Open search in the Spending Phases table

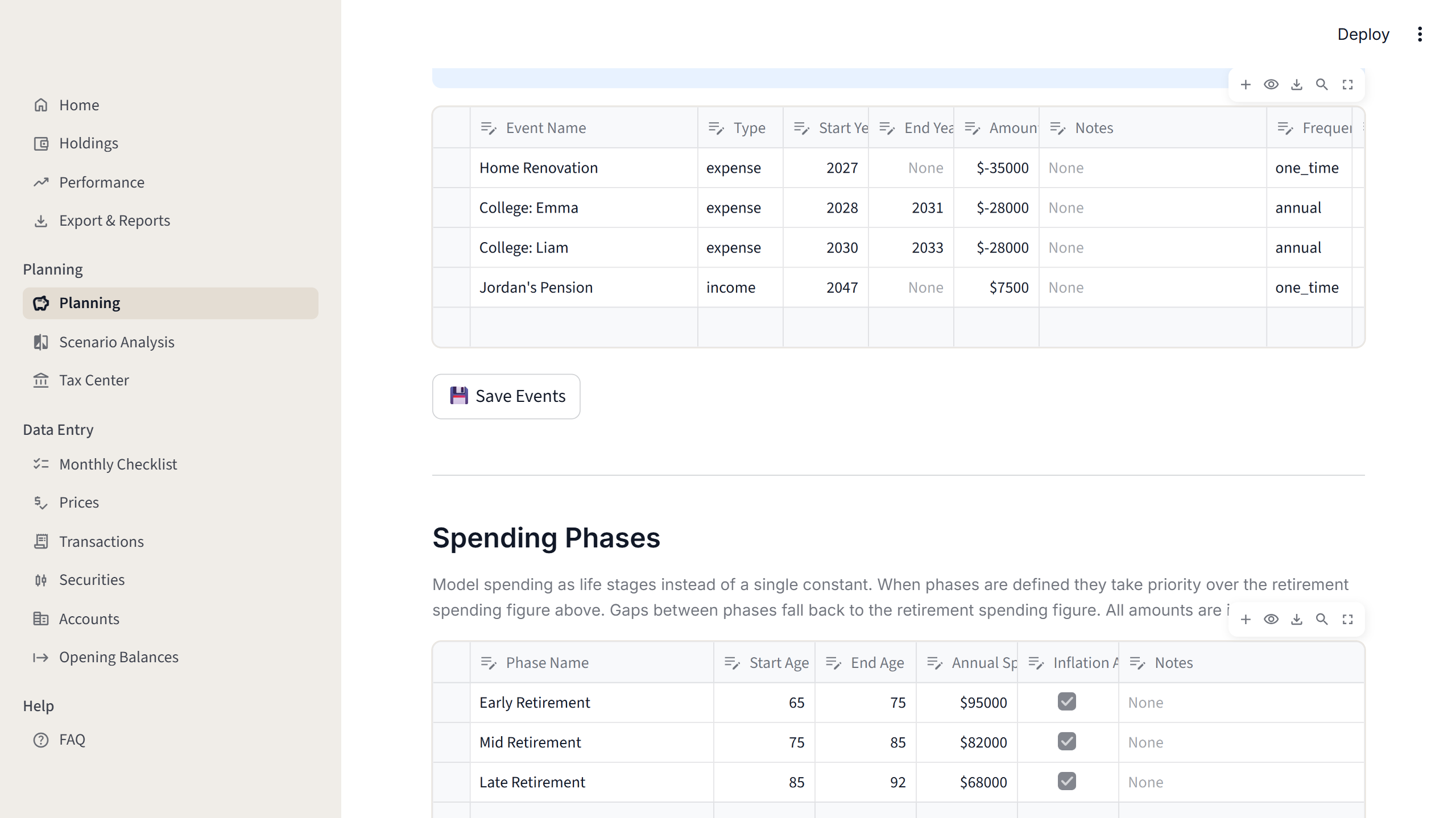point(1322,619)
